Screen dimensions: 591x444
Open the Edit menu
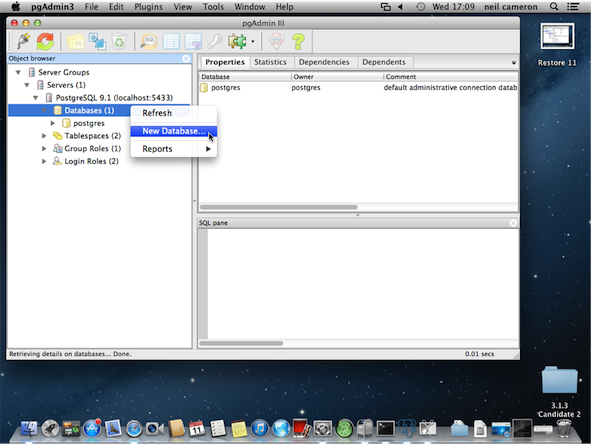(x=116, y=7)
